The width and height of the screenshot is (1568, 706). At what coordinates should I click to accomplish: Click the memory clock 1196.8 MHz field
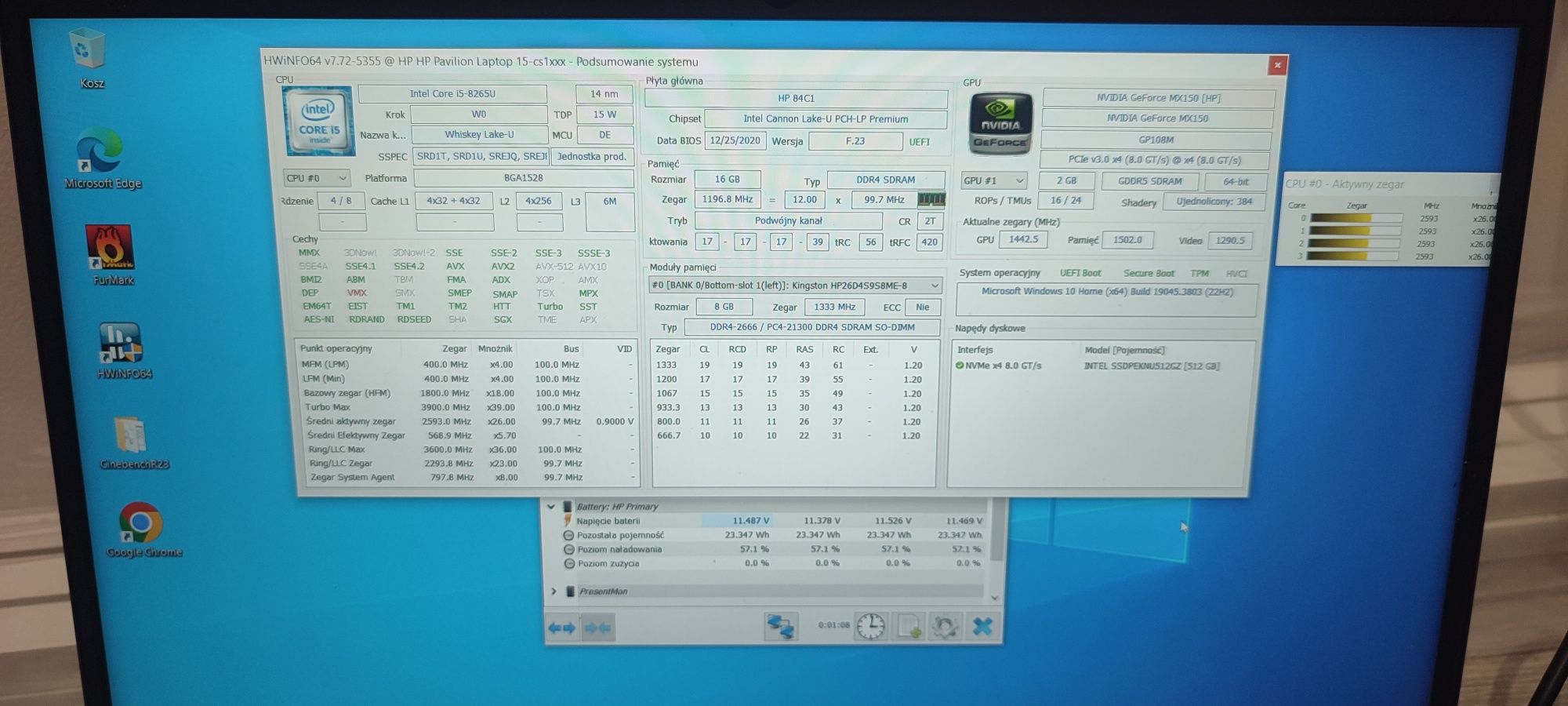(727, 199)
